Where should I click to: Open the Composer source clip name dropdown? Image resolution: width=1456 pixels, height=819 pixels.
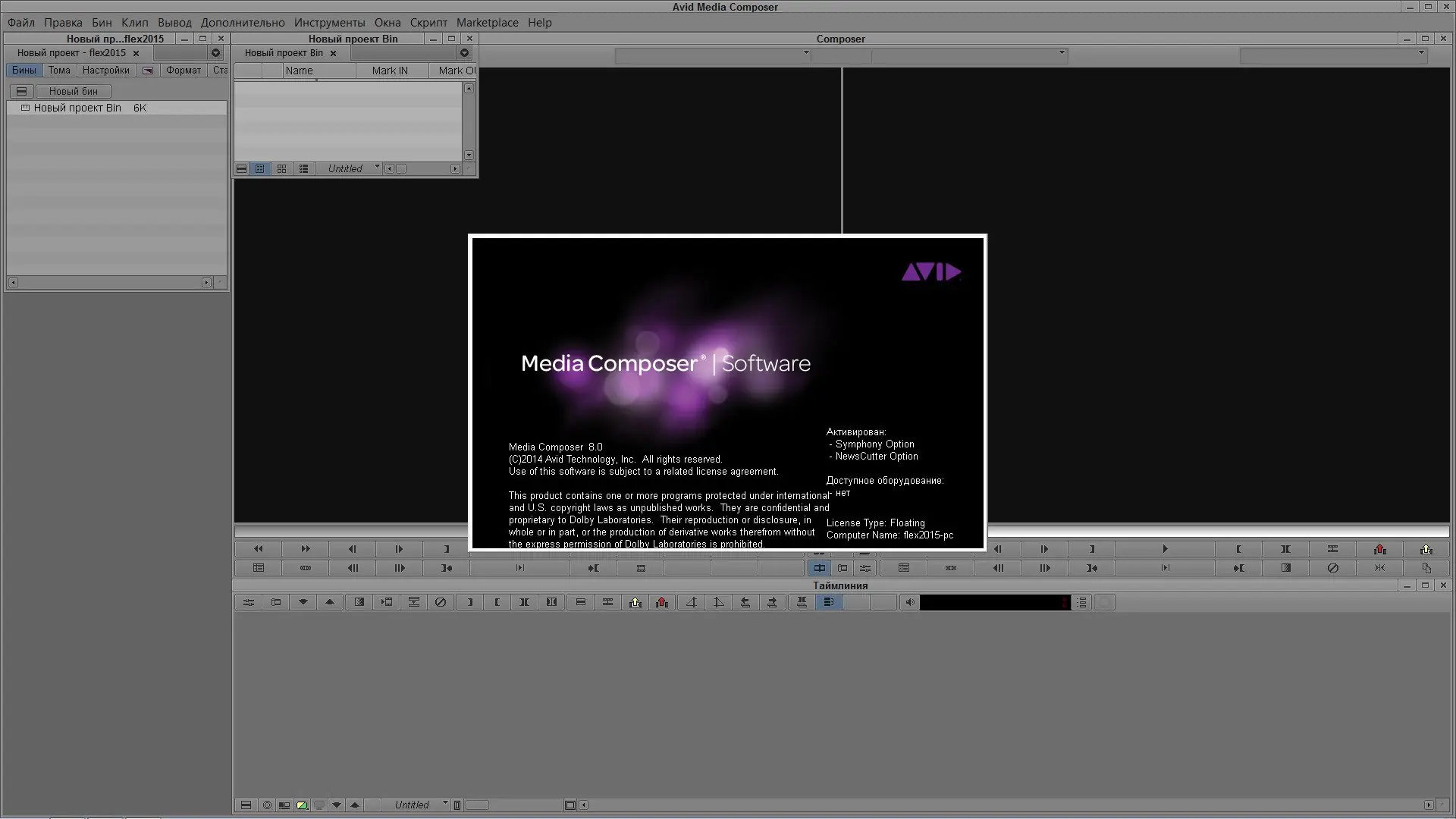coord(805,54)
